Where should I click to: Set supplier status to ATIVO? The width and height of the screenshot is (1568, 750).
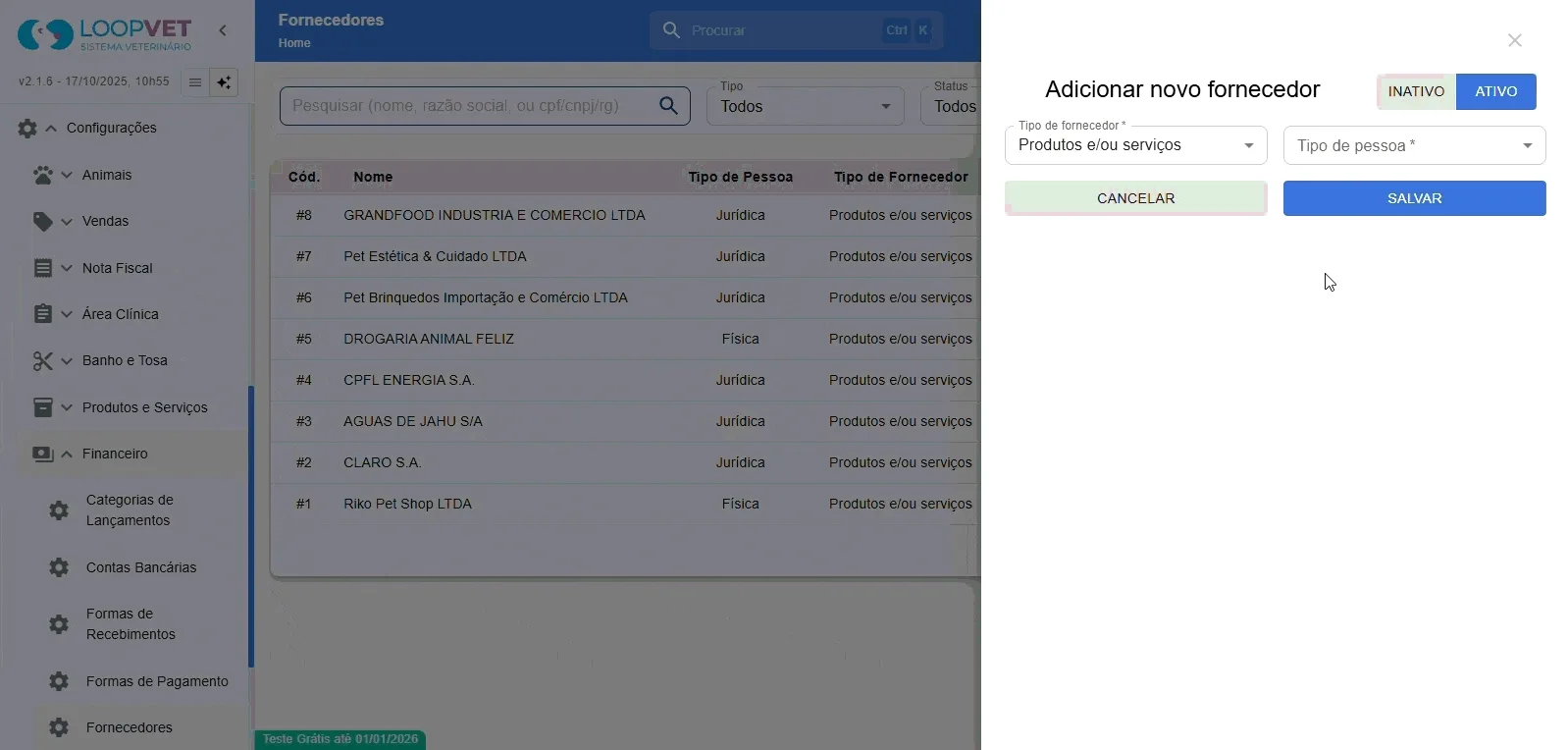pyautogui.click(x=1496, y=91)
